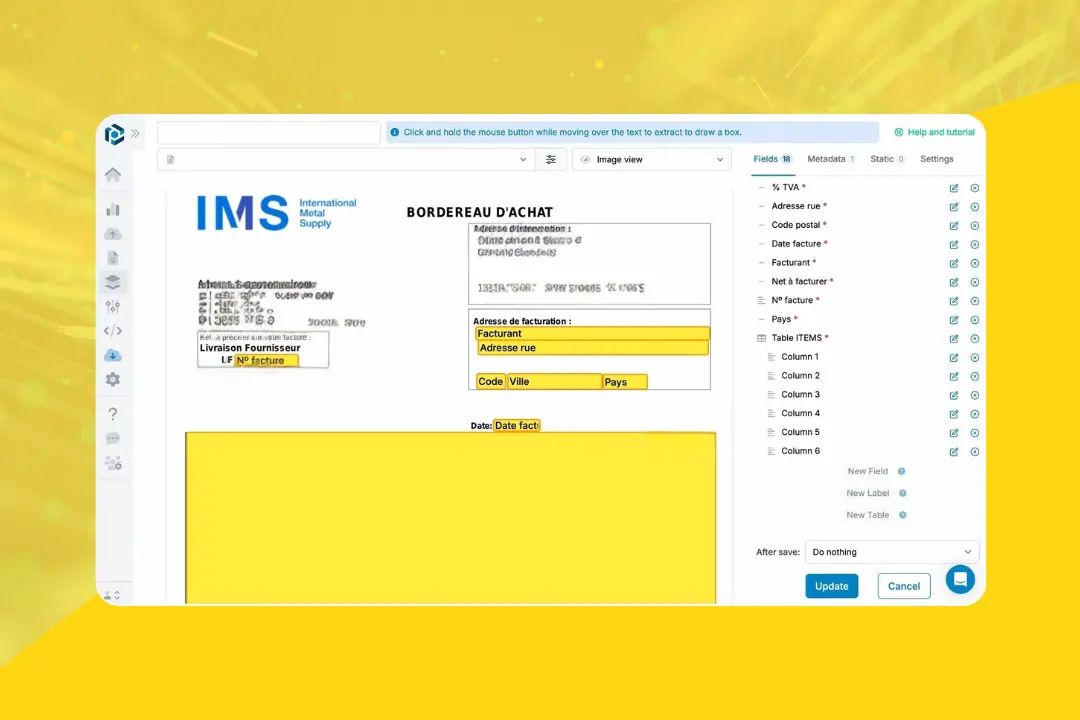
Task: Open the documents page icon in sidebar
Action: [x=113, y=258]
